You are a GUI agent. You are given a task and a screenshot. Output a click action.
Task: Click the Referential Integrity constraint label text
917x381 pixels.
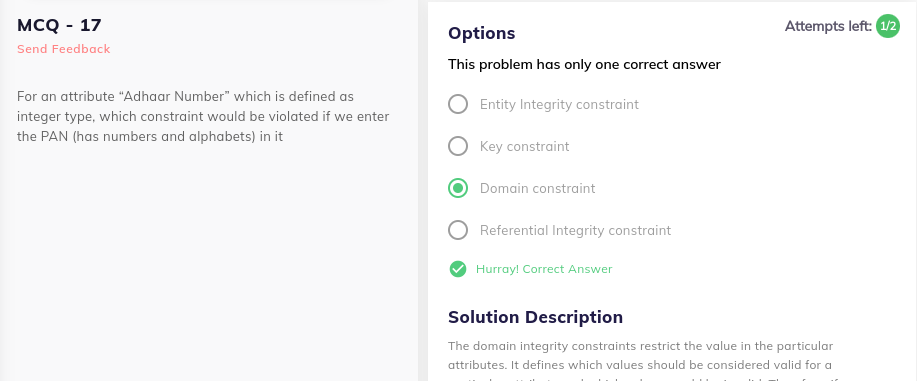point(575,231)
